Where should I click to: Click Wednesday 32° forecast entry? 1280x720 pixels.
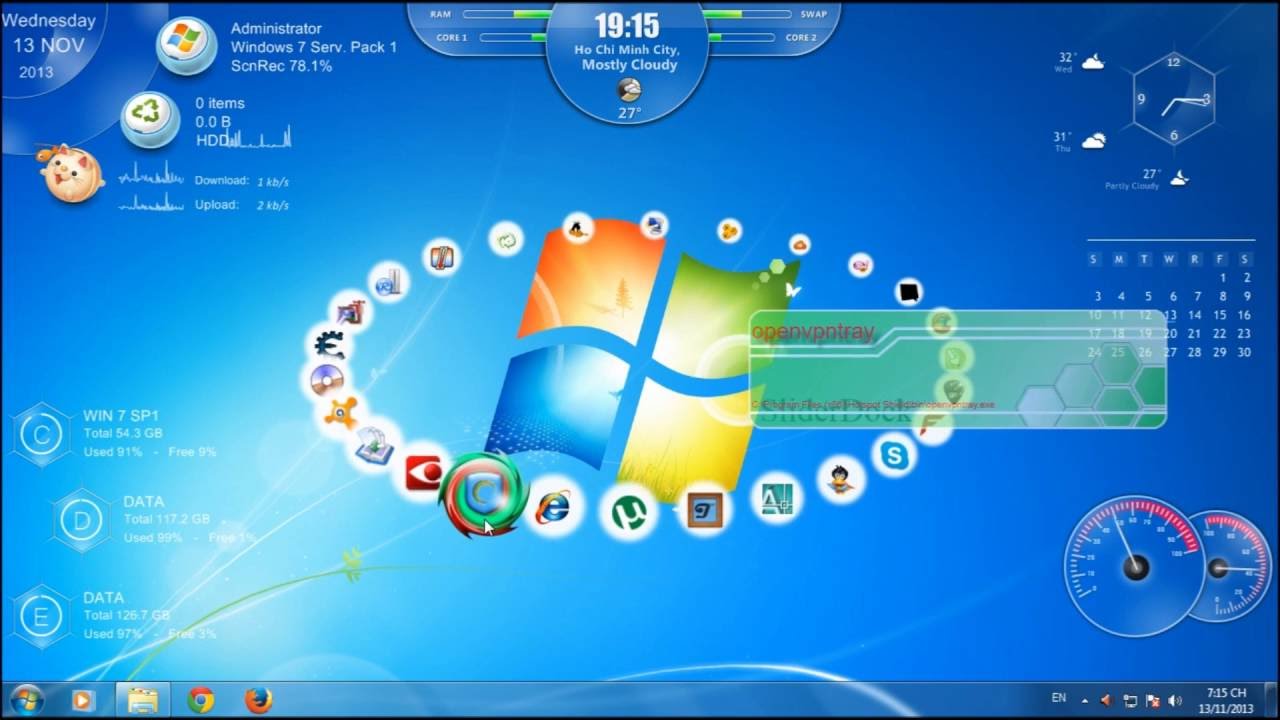(1081, 62)
